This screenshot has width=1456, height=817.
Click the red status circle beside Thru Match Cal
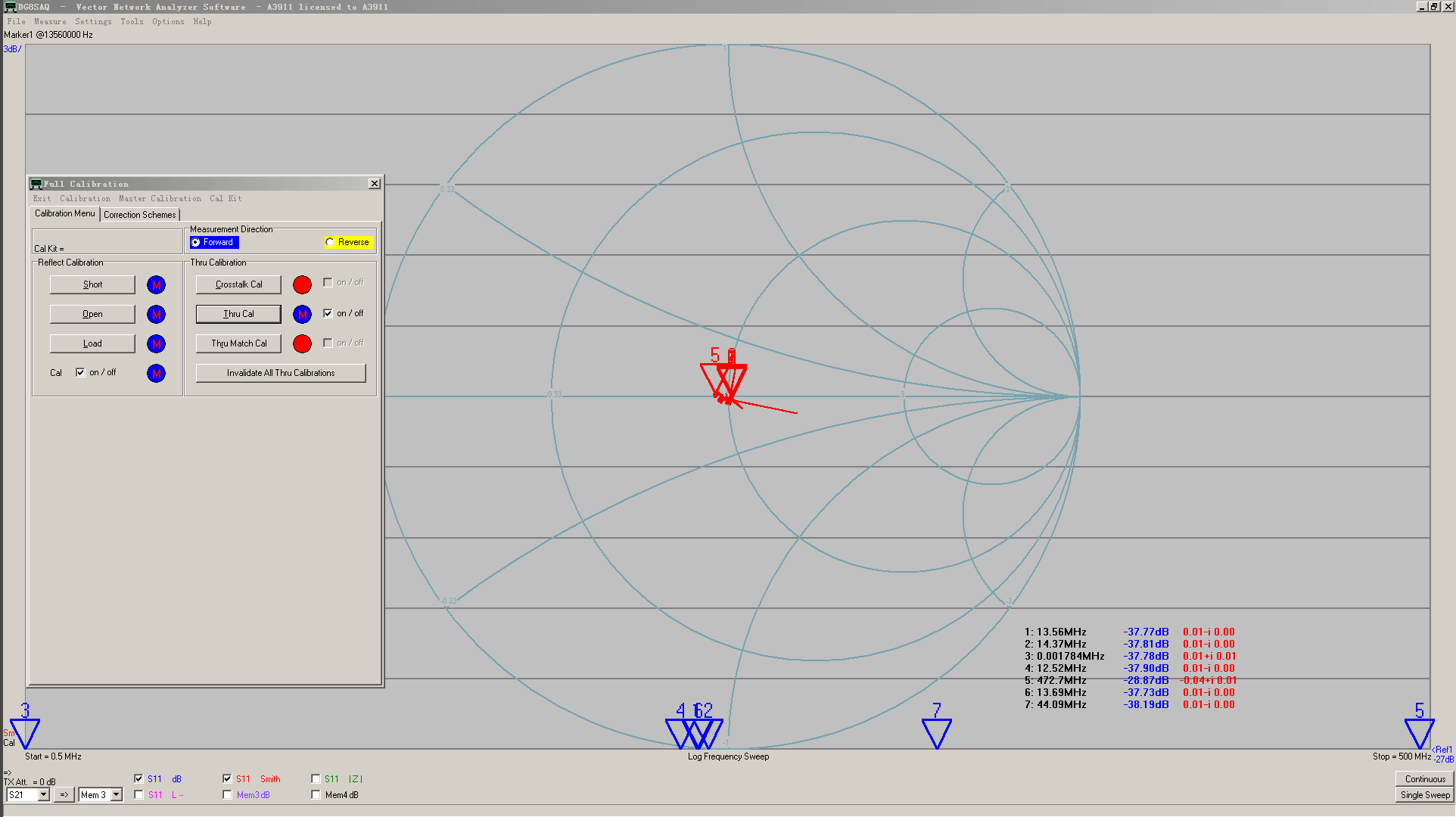tap(302, 343)
